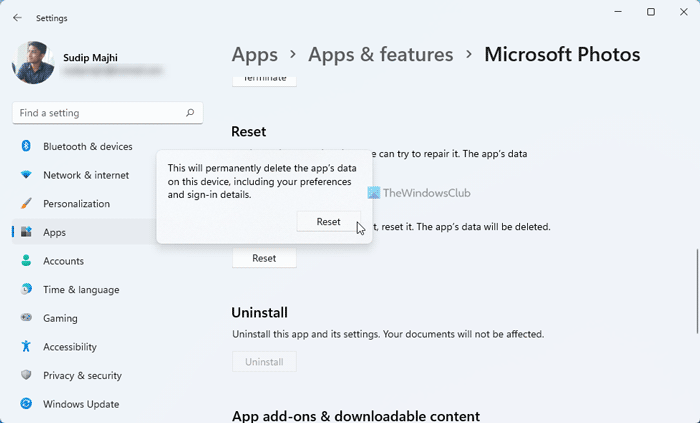700x423 pixels.
Task: Click the Microsoft Photos breadcrumb title
Action: click(562, 55)
